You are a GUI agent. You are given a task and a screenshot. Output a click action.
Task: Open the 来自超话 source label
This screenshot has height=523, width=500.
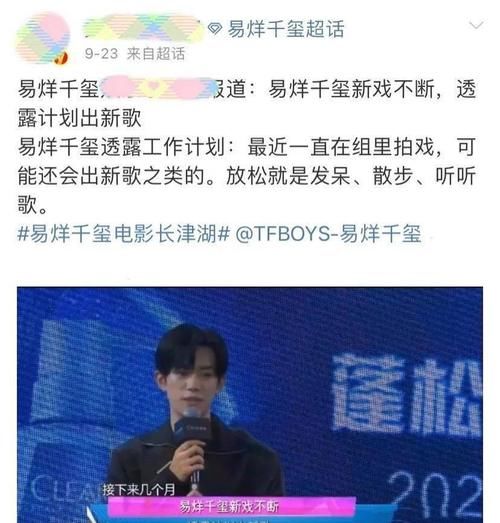point(156,54)
